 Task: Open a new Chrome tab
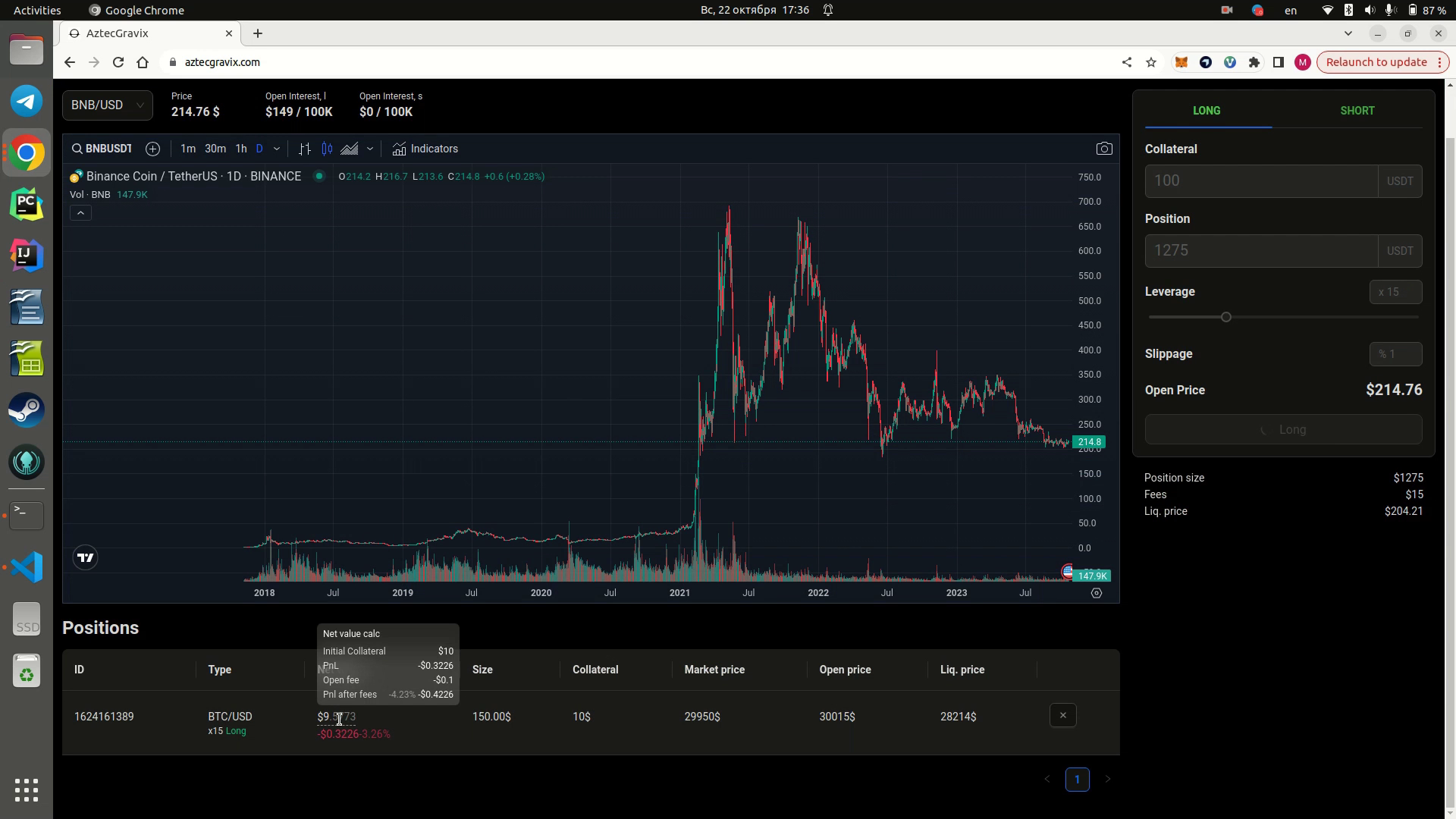[x=258, y=33]
